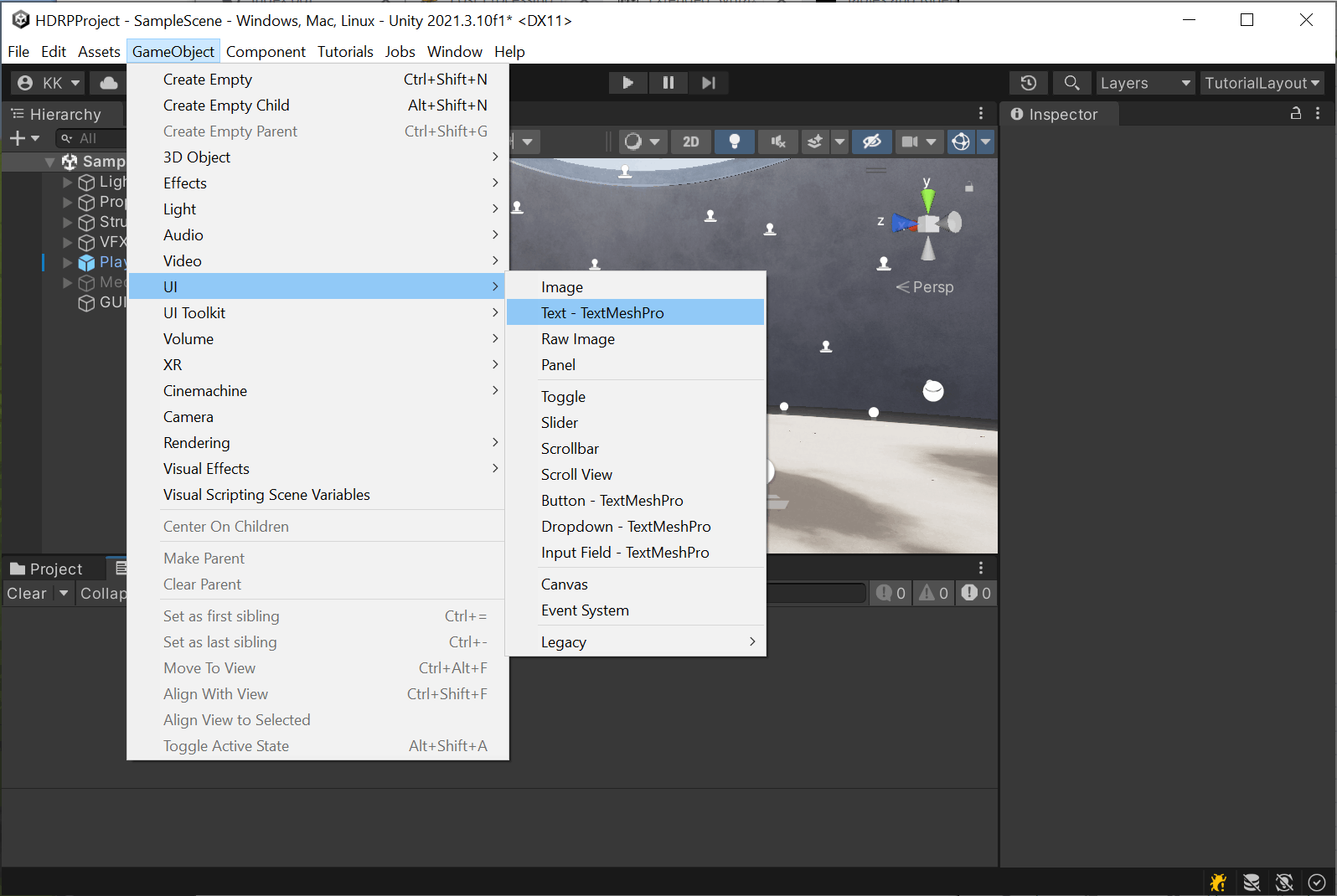Open the Undo History icon
The width and height of the screenshot is (1337, 896).
click(1029, 83)
